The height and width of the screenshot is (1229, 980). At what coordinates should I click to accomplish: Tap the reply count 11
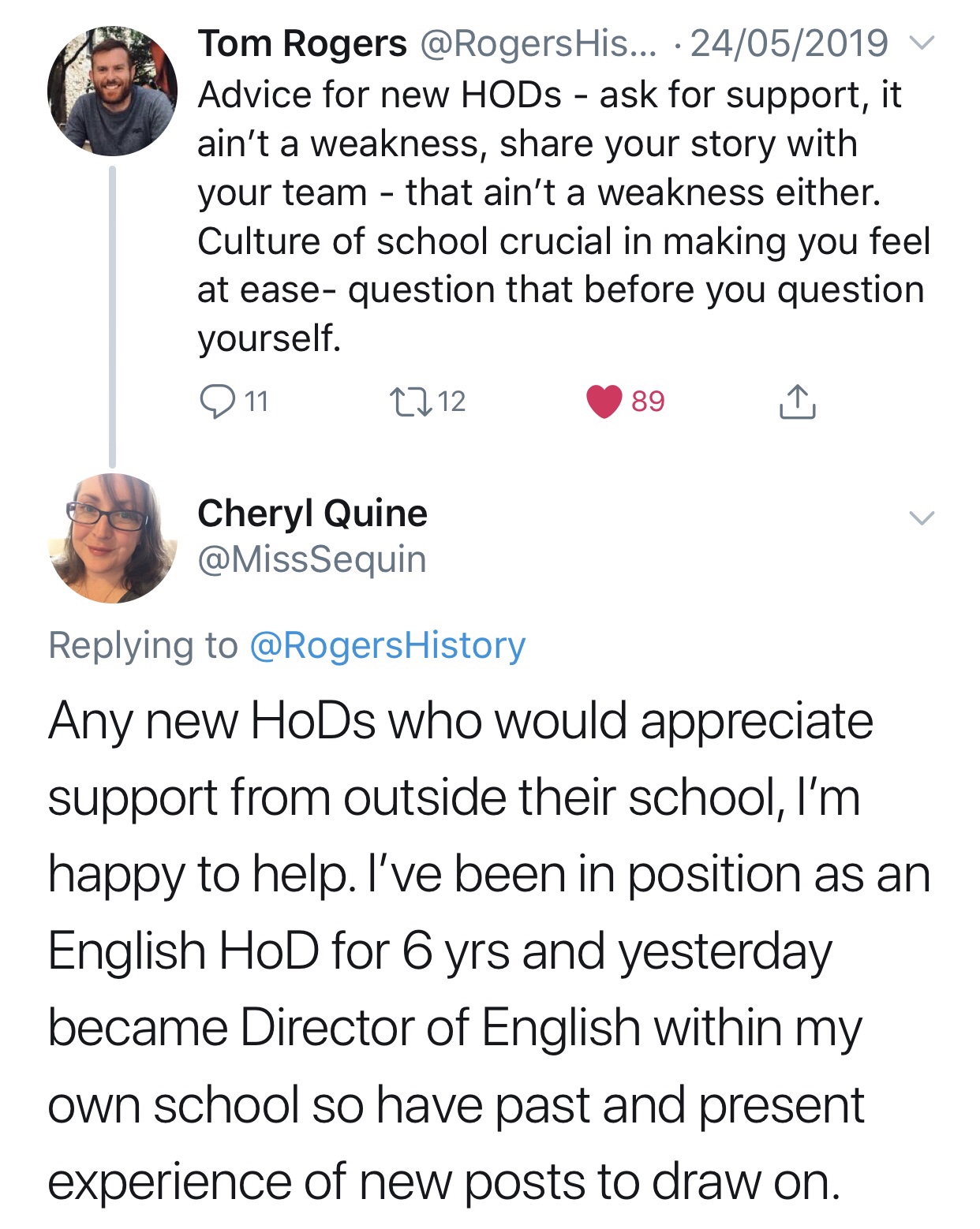[256, 402]
